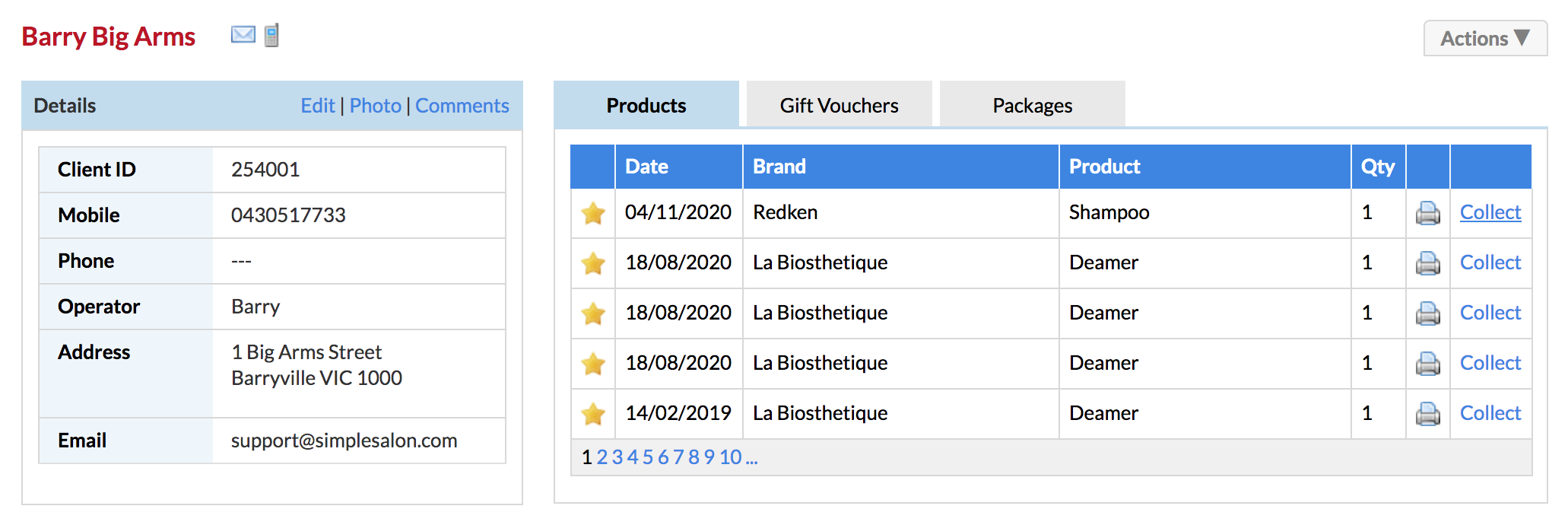Click the Qty column header
Screen dimensions: 1568x525
(x=1378, y=167)
